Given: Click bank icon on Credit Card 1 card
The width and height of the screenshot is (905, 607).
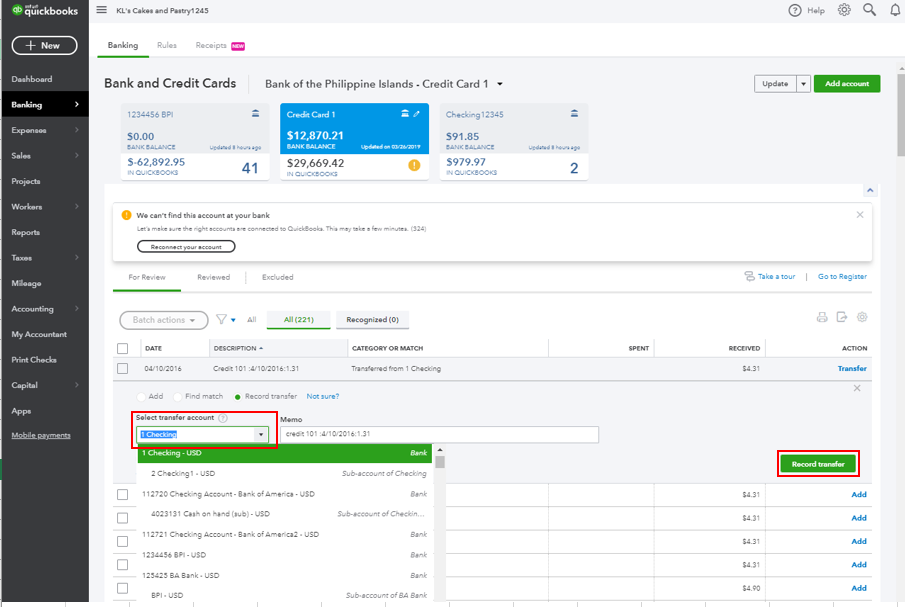Looking at the screenshot, I should tap(405, 114).
